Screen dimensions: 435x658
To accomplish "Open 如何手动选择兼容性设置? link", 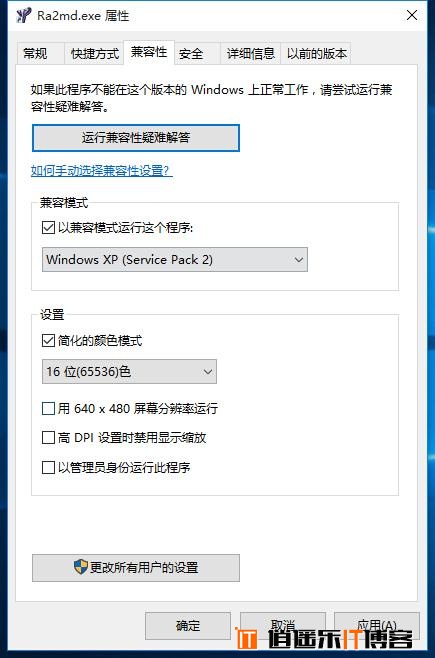I will [x=102, y=170].
